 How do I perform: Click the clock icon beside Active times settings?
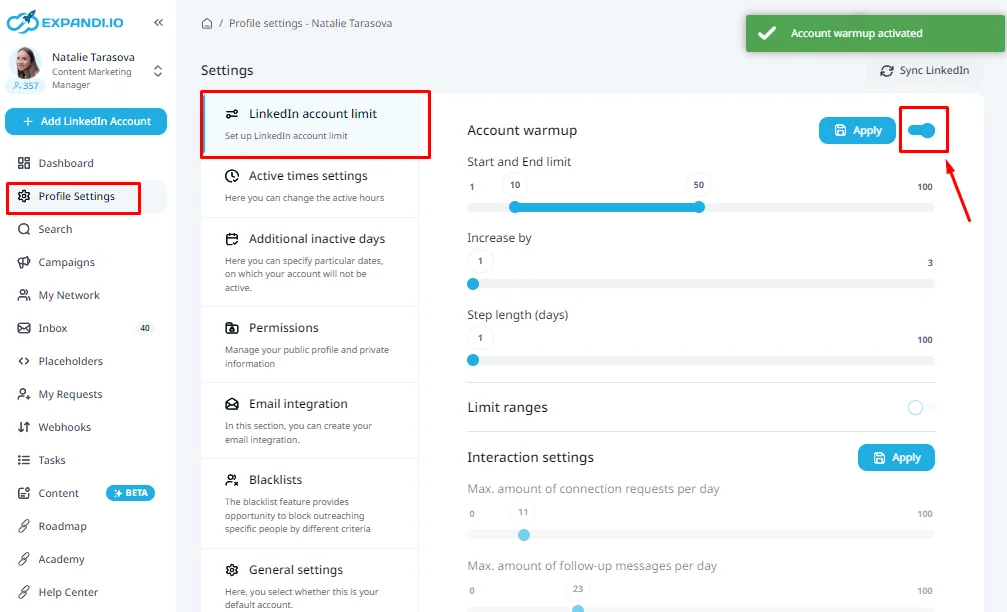tap(232, 176)
